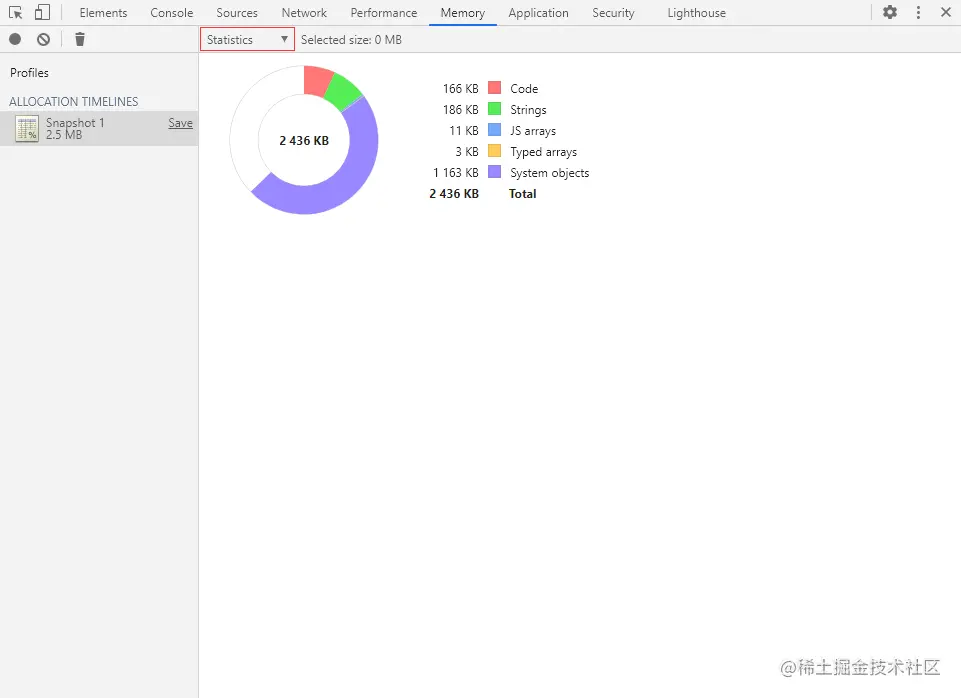Click the Selected size: 0 MB text
This screenshot has height=698, width=961.
click(351, 39)
